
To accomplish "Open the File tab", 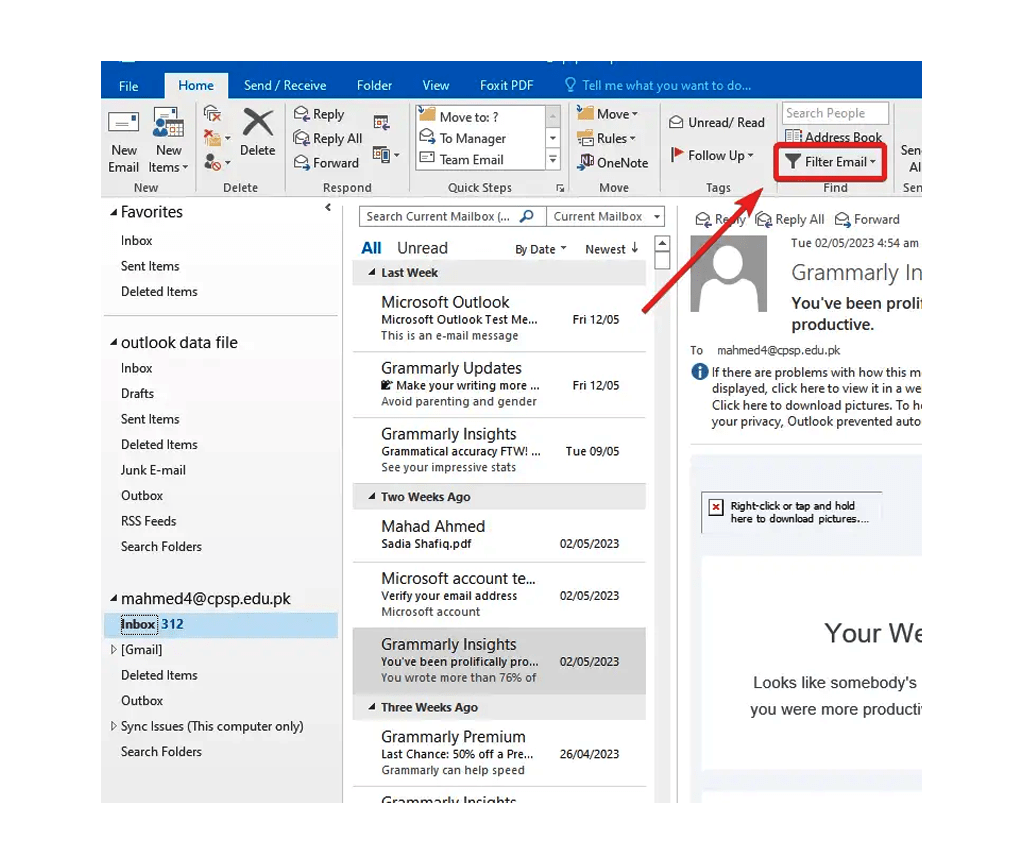I will pos(129,86).
